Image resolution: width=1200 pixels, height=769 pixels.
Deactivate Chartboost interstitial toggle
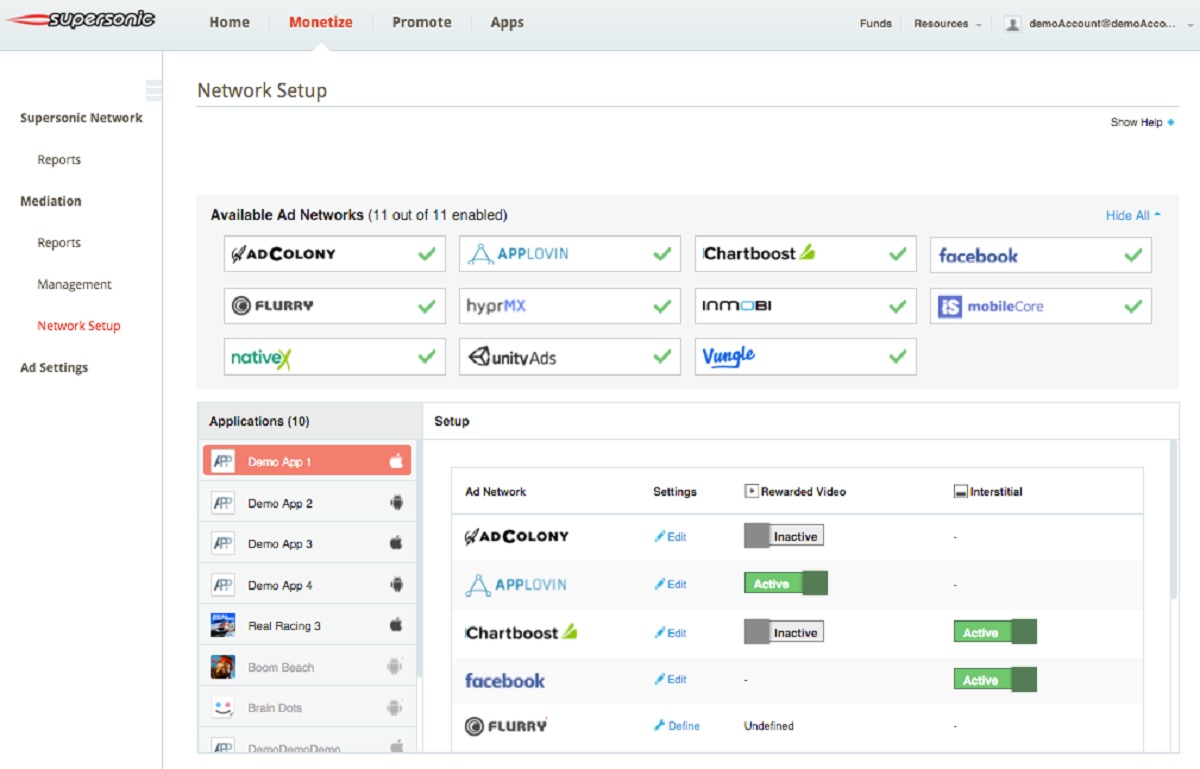(995, 632)
